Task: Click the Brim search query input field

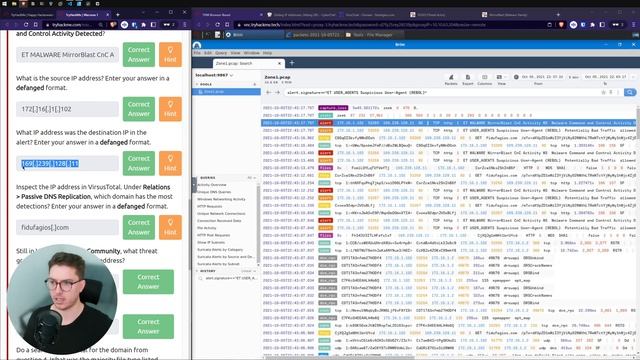Action: [x=441, y=93]
